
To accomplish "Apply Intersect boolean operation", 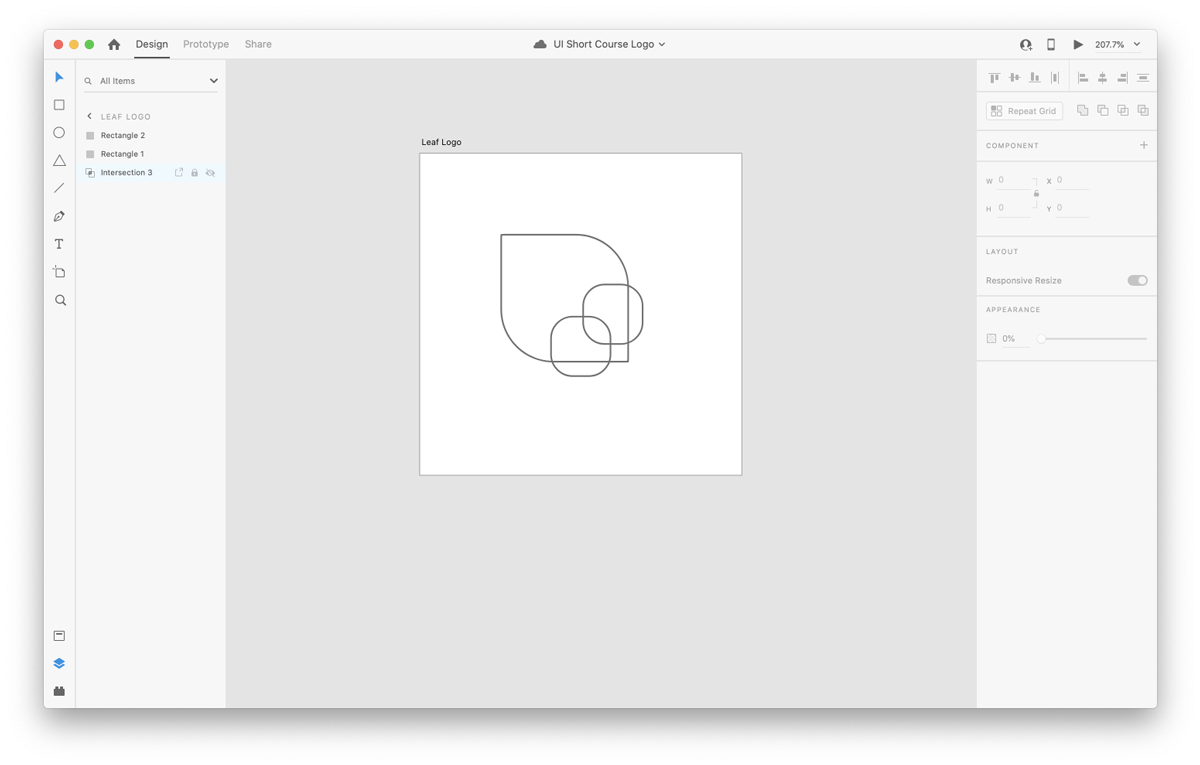I will click(1123, 110).
